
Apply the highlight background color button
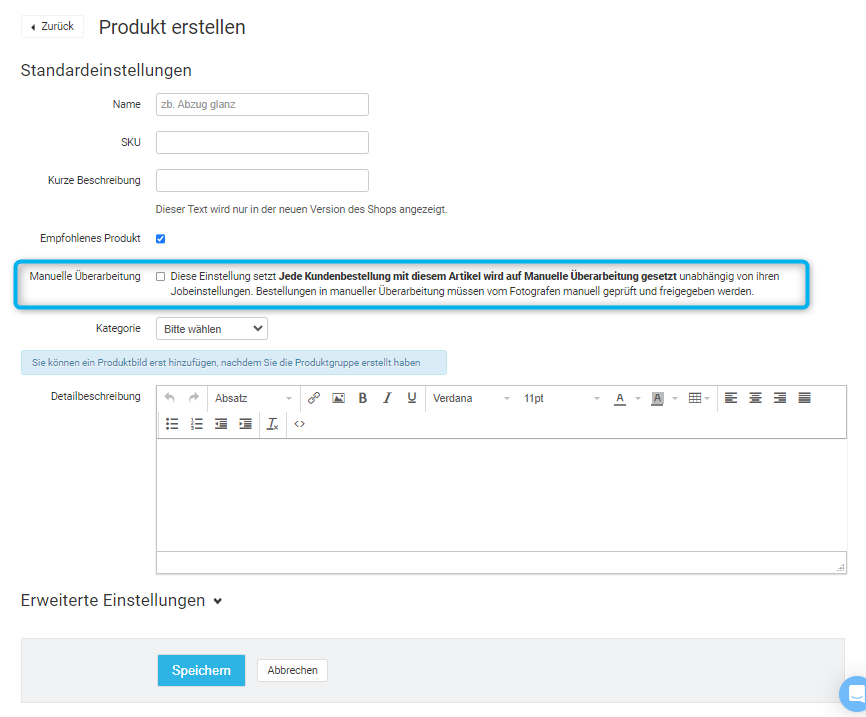(657, 398)
